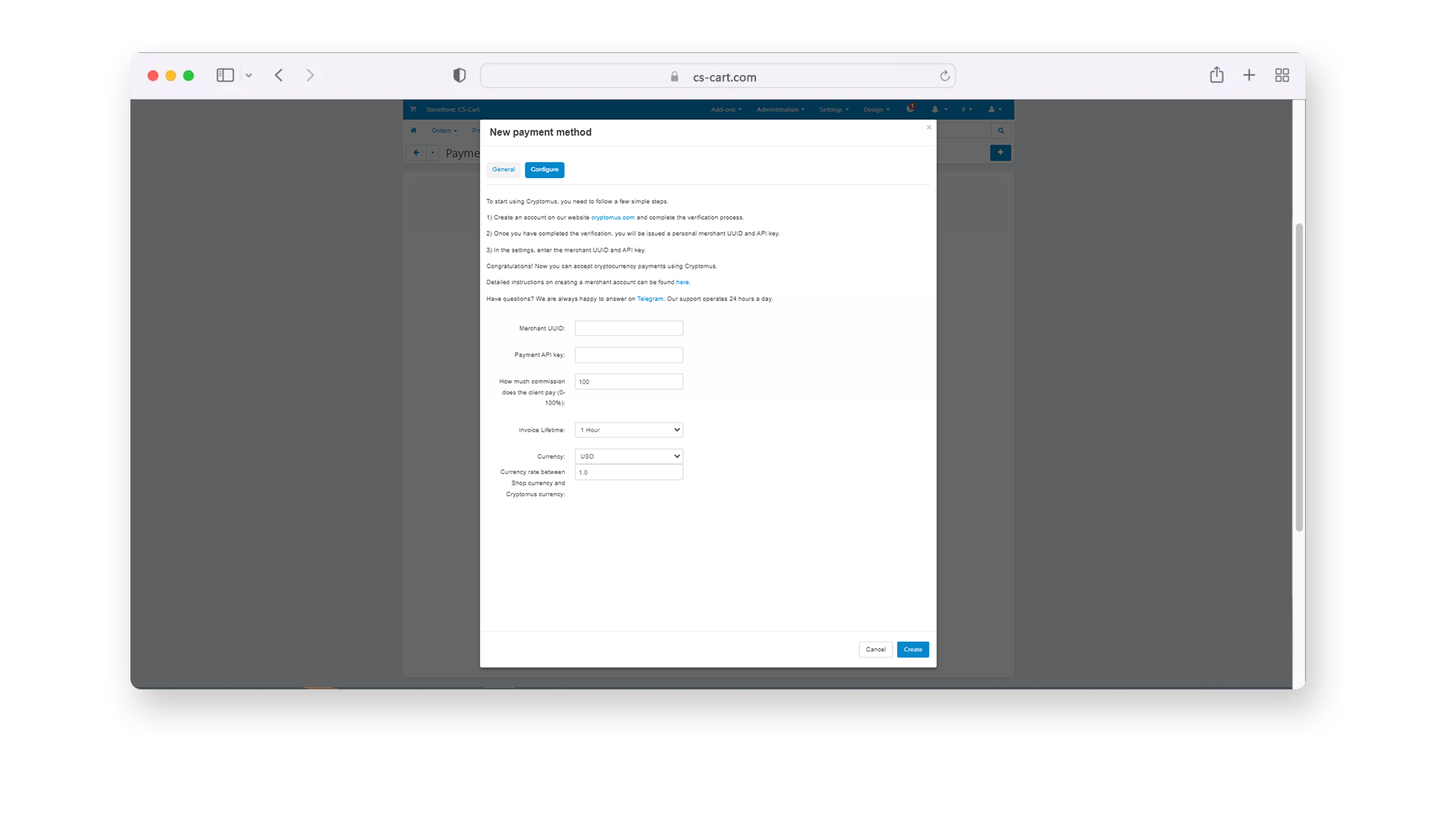Click the back arrow beside Payment title
Image resolution: width=1456 pixels, height=819 pixels.
coord(416,152)
